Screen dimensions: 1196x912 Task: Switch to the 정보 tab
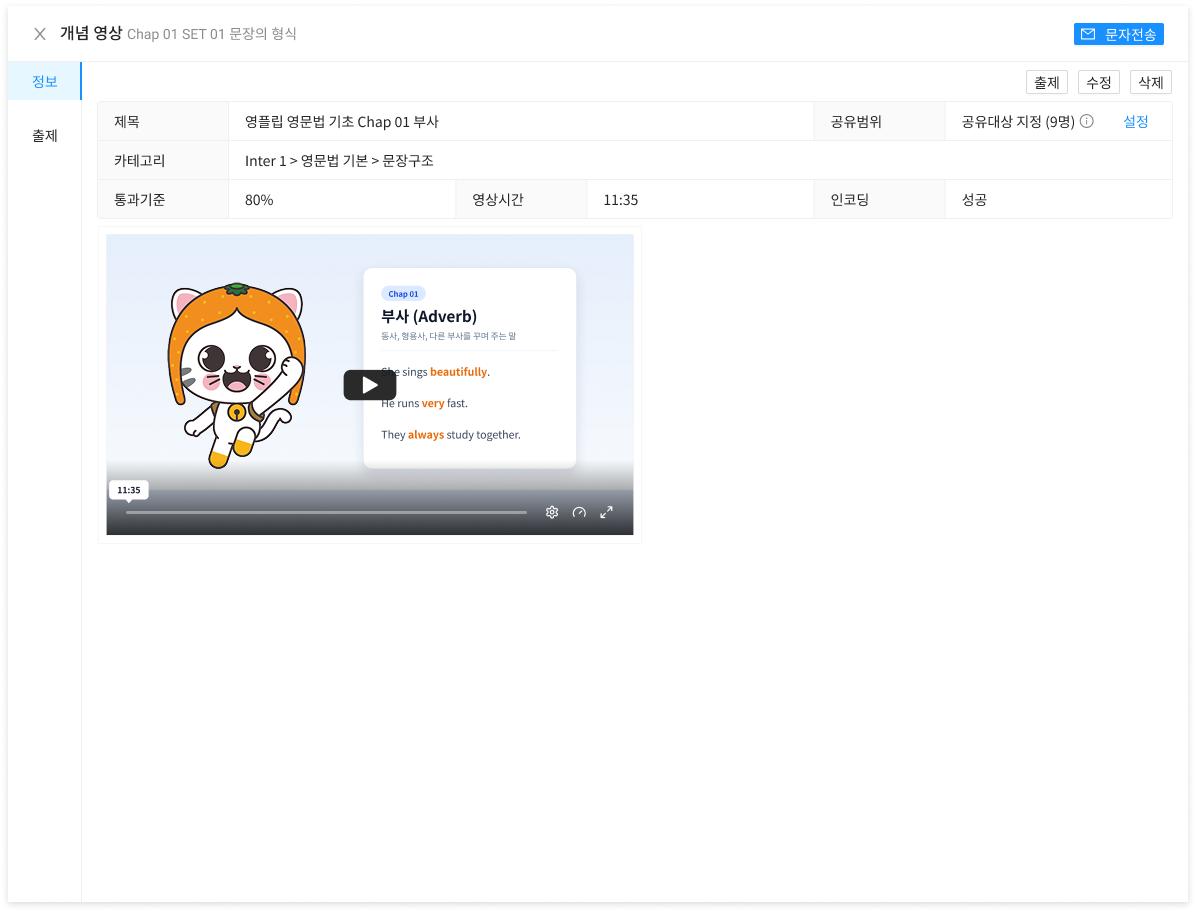(44, 82)
